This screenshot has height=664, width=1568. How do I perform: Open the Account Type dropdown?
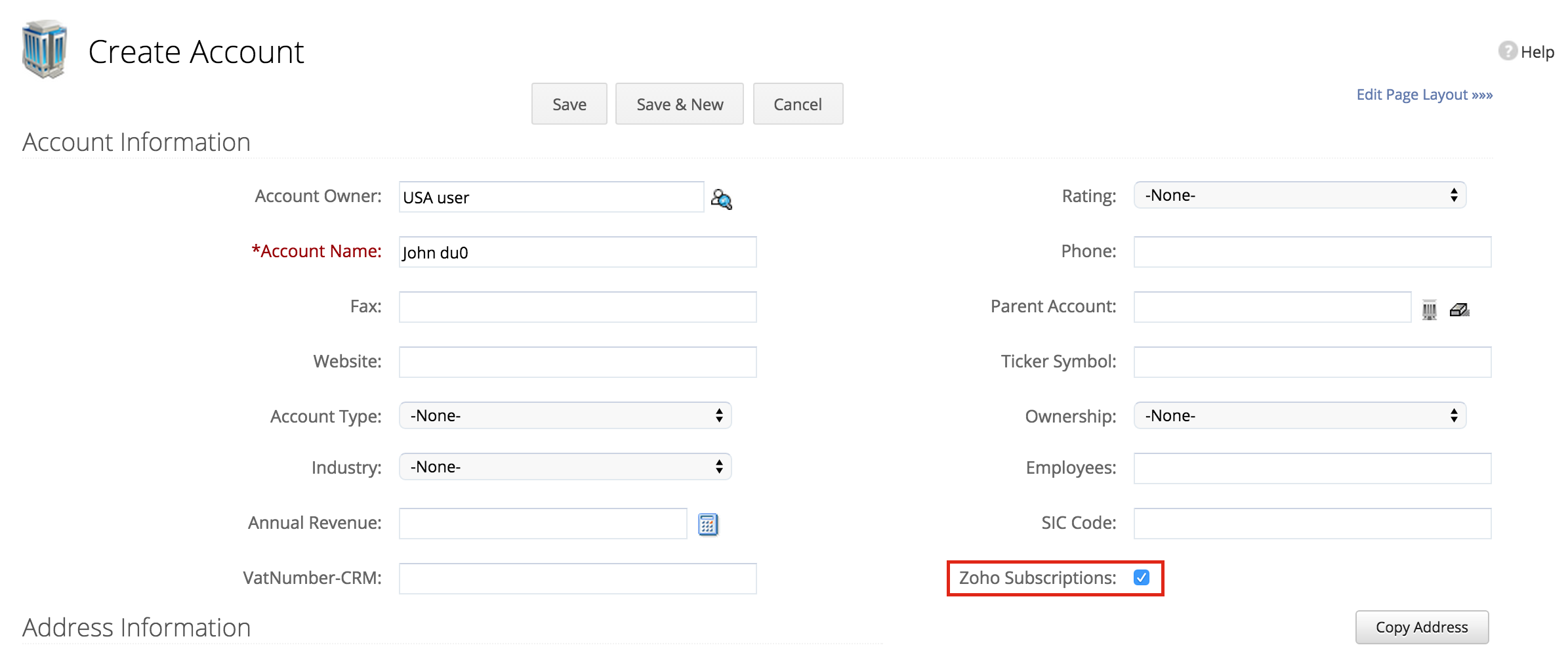(564, 415)
